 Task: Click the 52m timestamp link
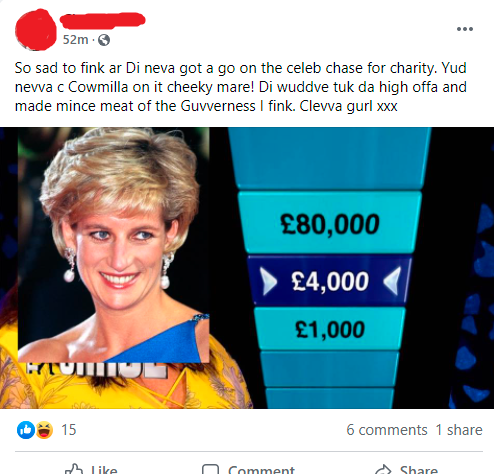75,40
